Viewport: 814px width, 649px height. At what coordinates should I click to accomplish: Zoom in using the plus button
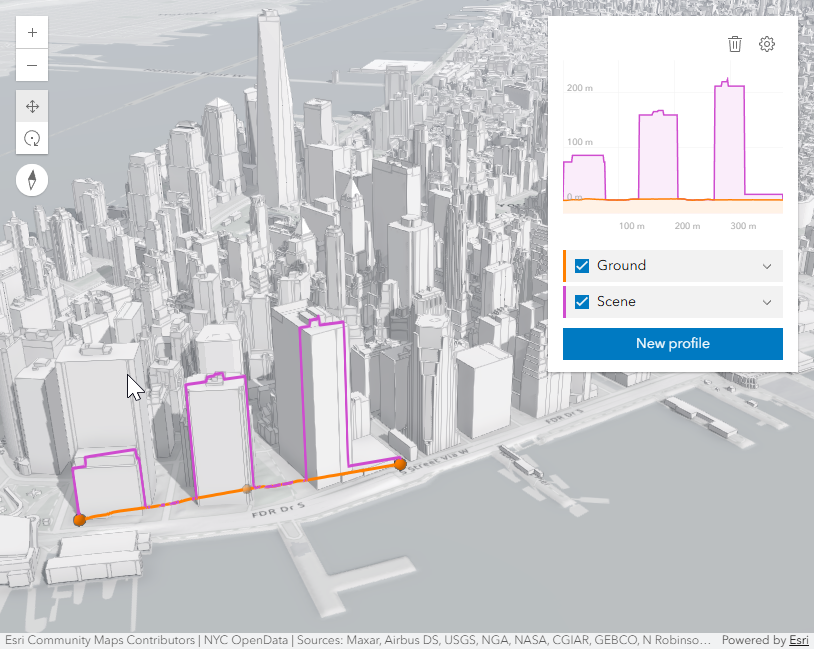pos(32,31)
